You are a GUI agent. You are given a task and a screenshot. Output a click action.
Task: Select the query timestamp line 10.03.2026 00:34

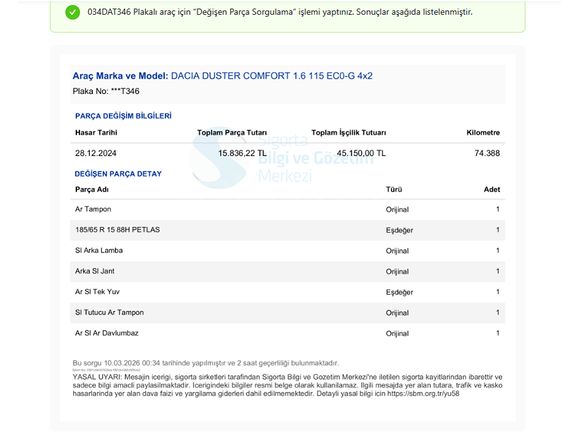click(206, 363)
